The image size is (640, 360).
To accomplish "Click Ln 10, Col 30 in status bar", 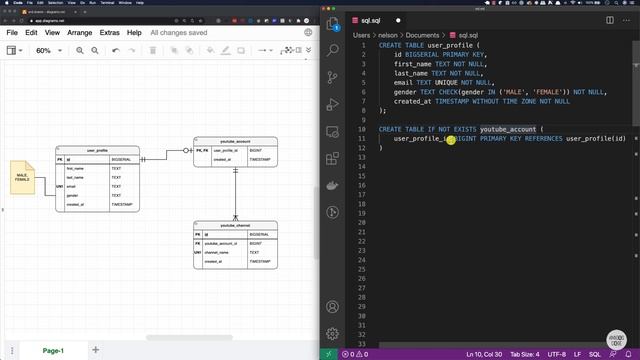I will click(x=484, y=354).
